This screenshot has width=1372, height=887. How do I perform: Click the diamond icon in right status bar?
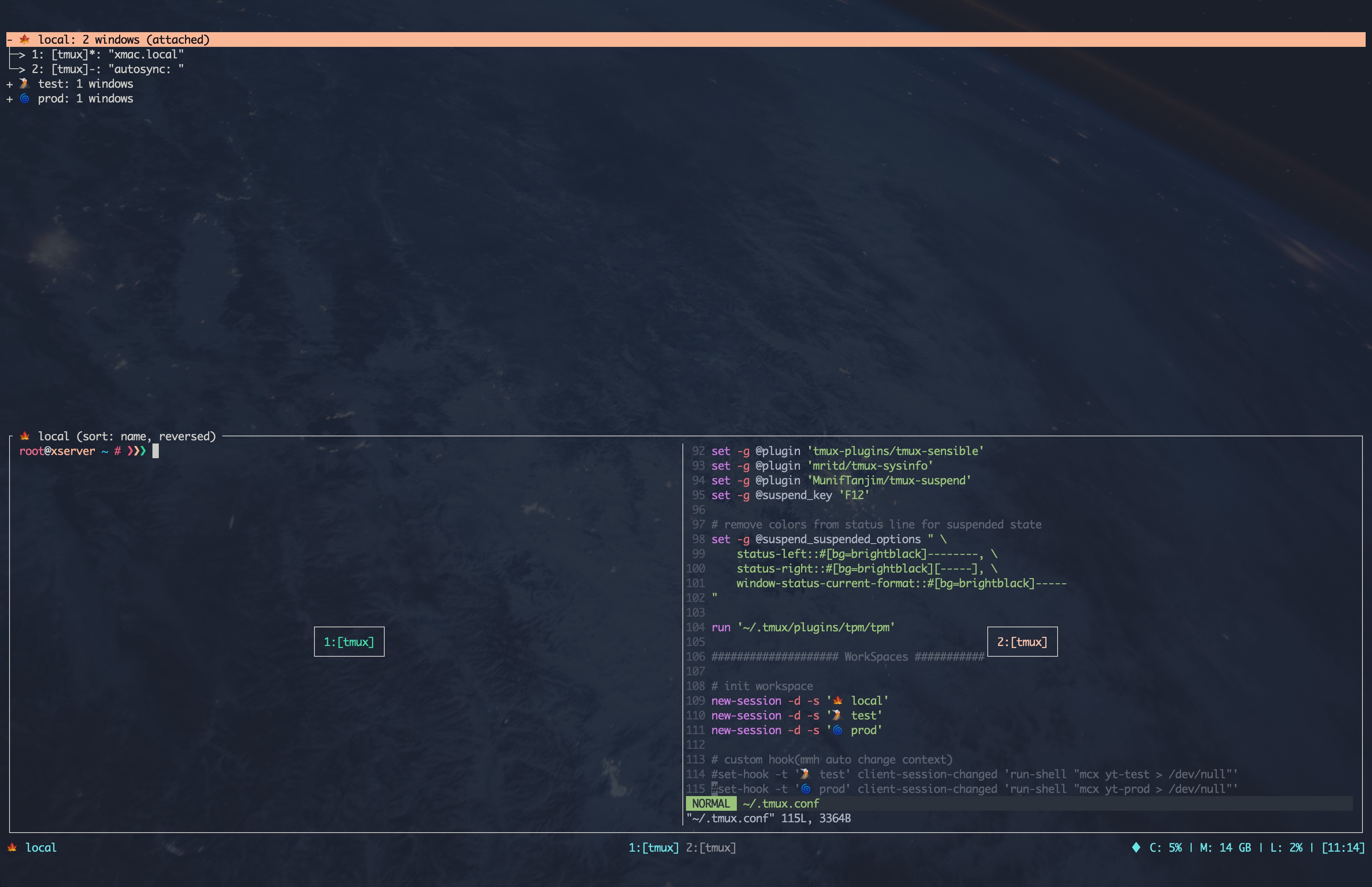(1136, 847)
